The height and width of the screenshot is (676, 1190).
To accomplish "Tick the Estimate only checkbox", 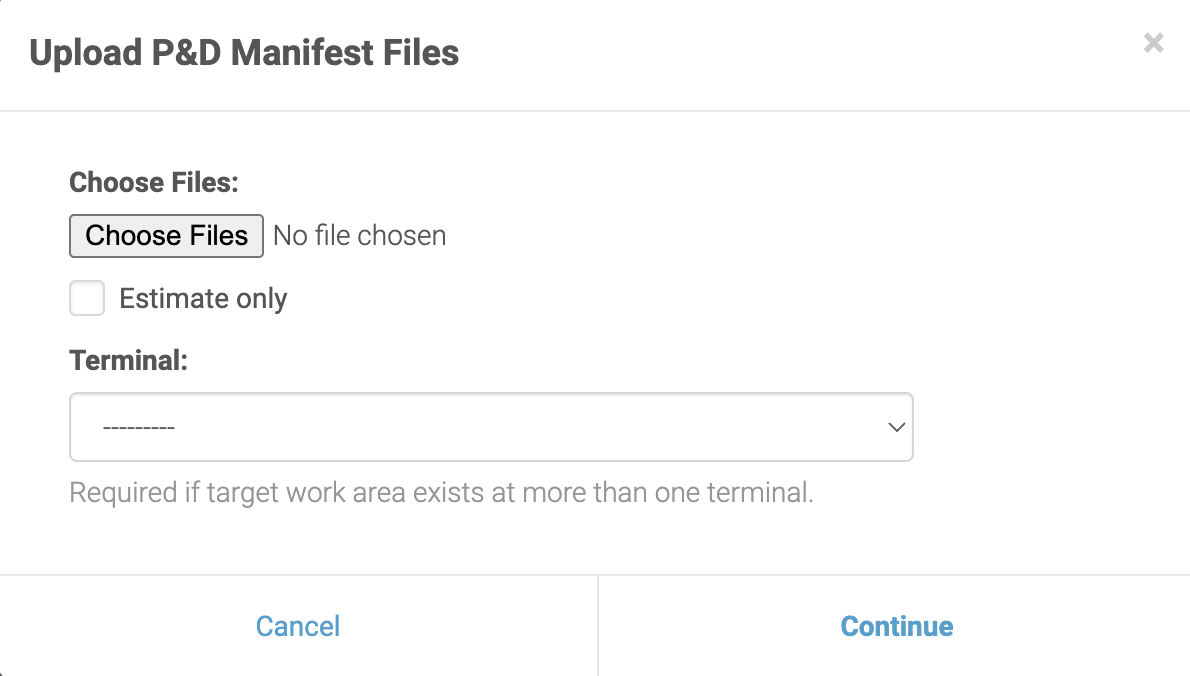I will [87, 298].
